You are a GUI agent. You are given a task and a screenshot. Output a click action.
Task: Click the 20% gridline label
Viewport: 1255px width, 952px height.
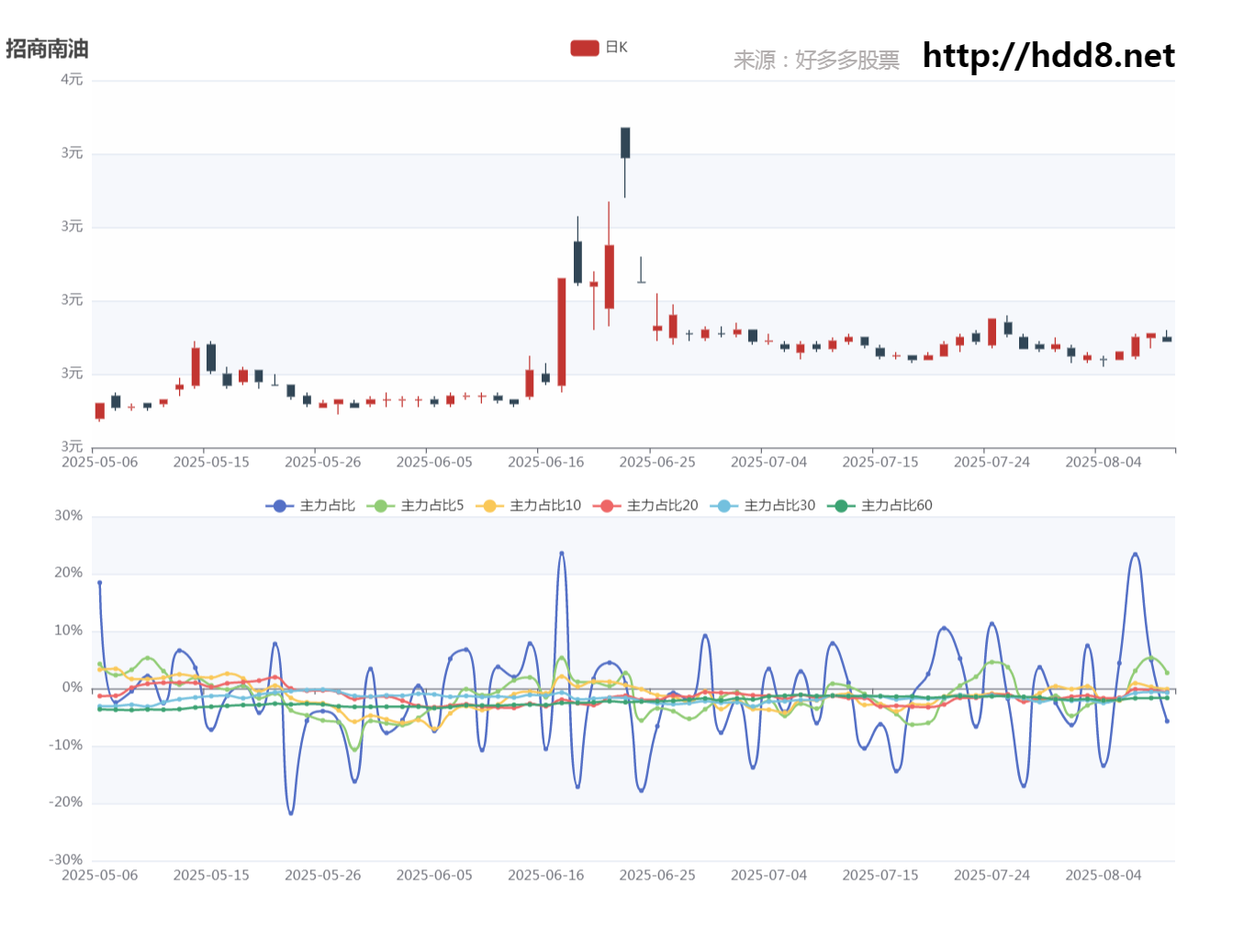click(x=69, y=573)
